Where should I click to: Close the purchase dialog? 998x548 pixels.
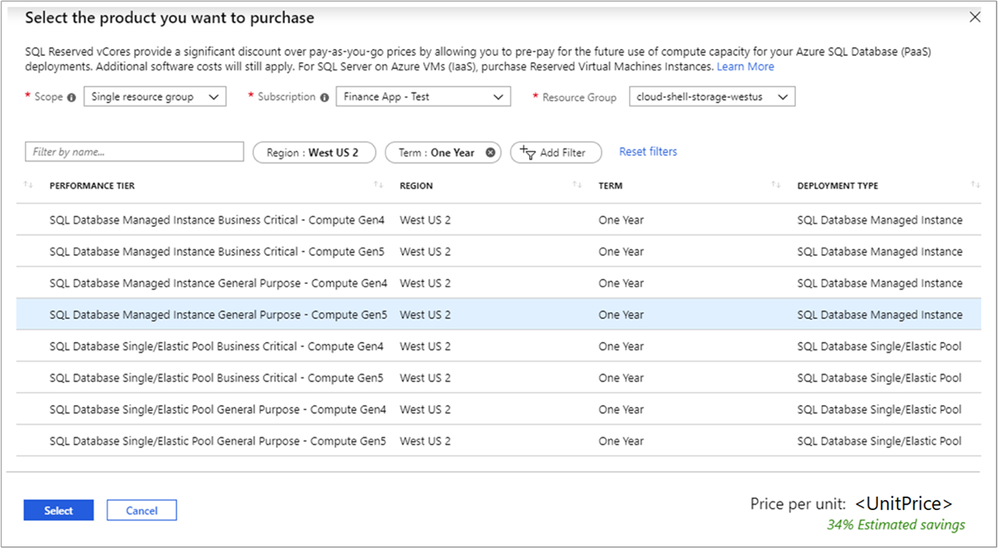pos(975,18)
